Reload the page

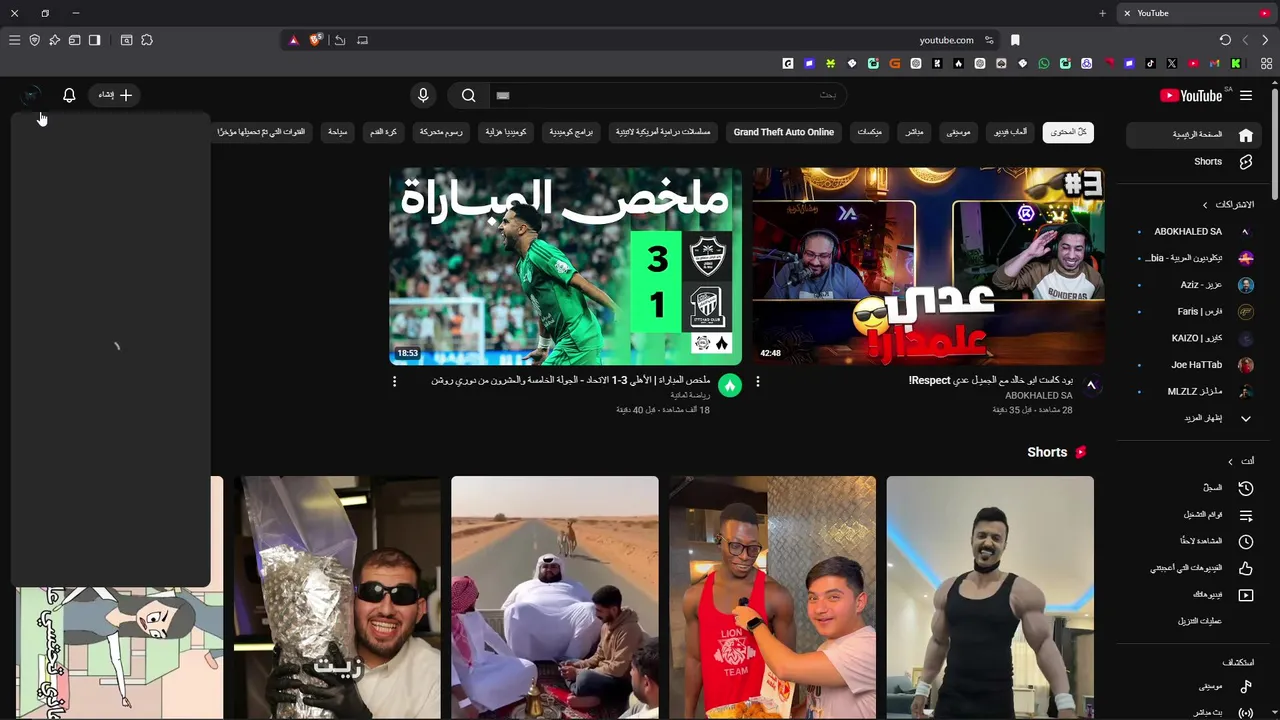(1225, 40)
